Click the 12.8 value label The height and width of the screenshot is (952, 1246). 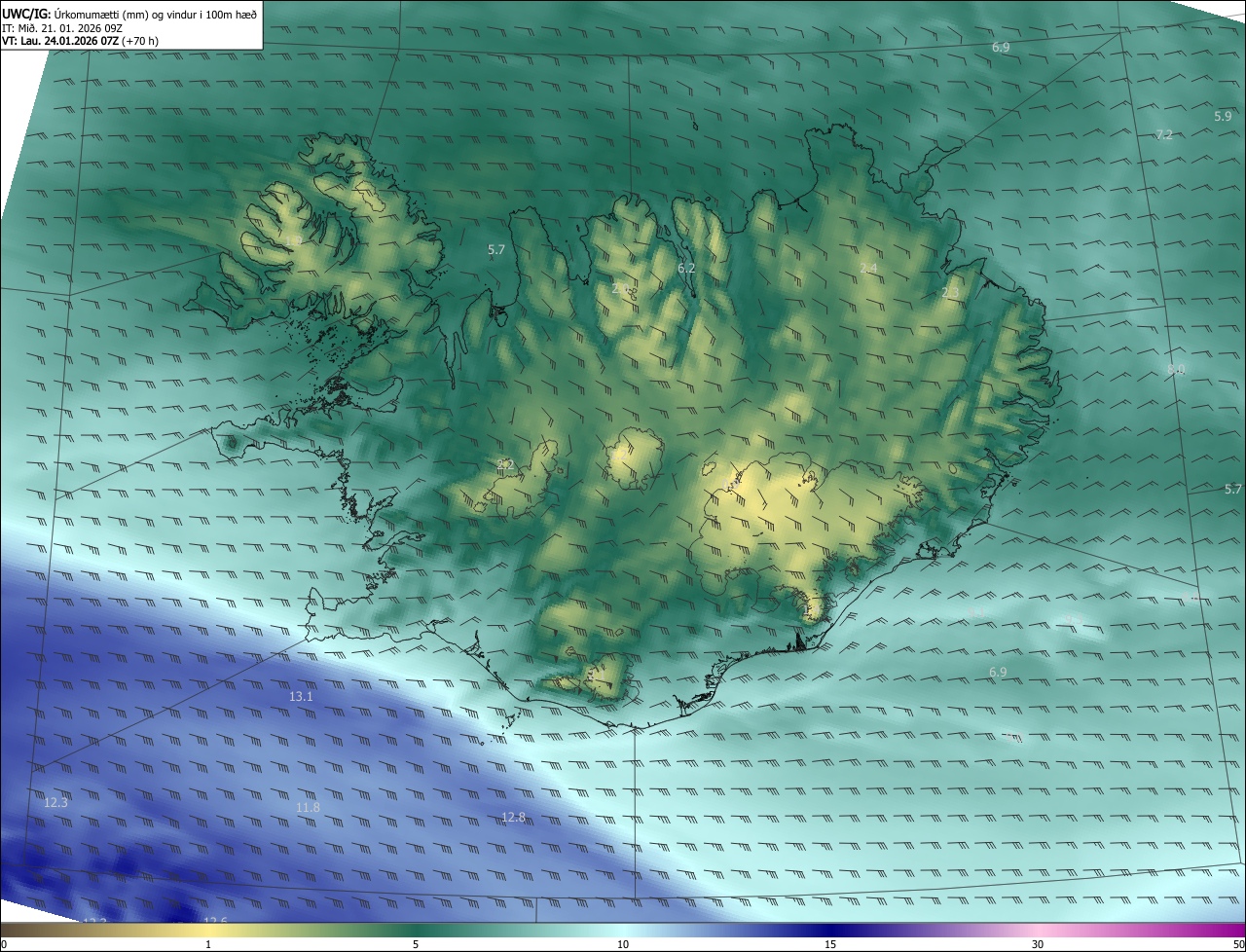click(513, 818)
